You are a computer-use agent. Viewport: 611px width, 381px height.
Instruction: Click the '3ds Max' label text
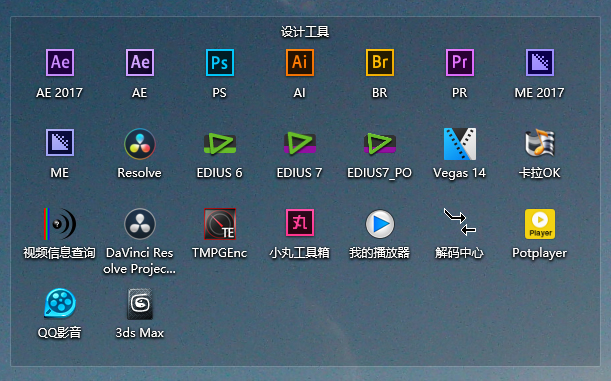(x=140, y=333)
